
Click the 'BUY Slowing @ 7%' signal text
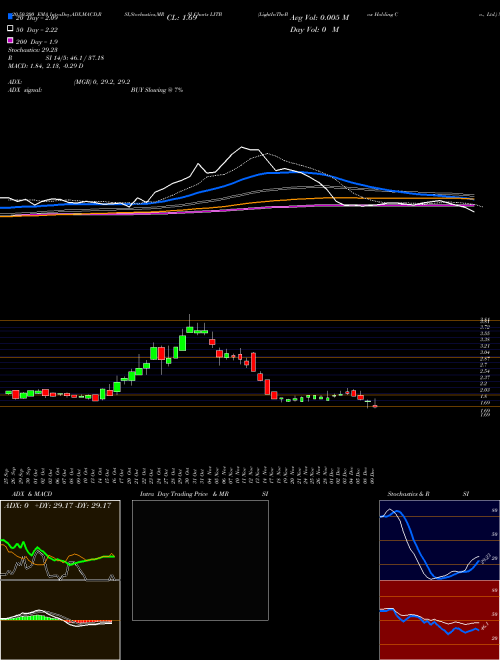(157, 90)
